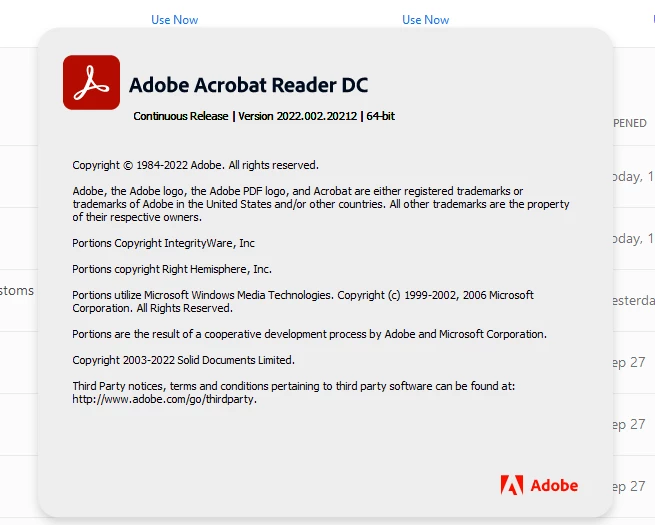The image size is (655, 525).
Task: Click the first Use Now link behind dialog
Action: pyautogui.click(x=175, y=20)
